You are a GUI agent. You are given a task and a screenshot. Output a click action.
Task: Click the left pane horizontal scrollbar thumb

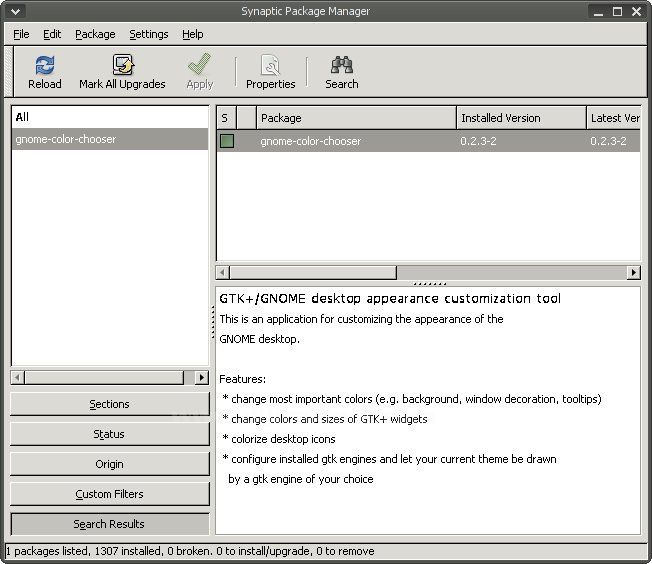(104, 377)
